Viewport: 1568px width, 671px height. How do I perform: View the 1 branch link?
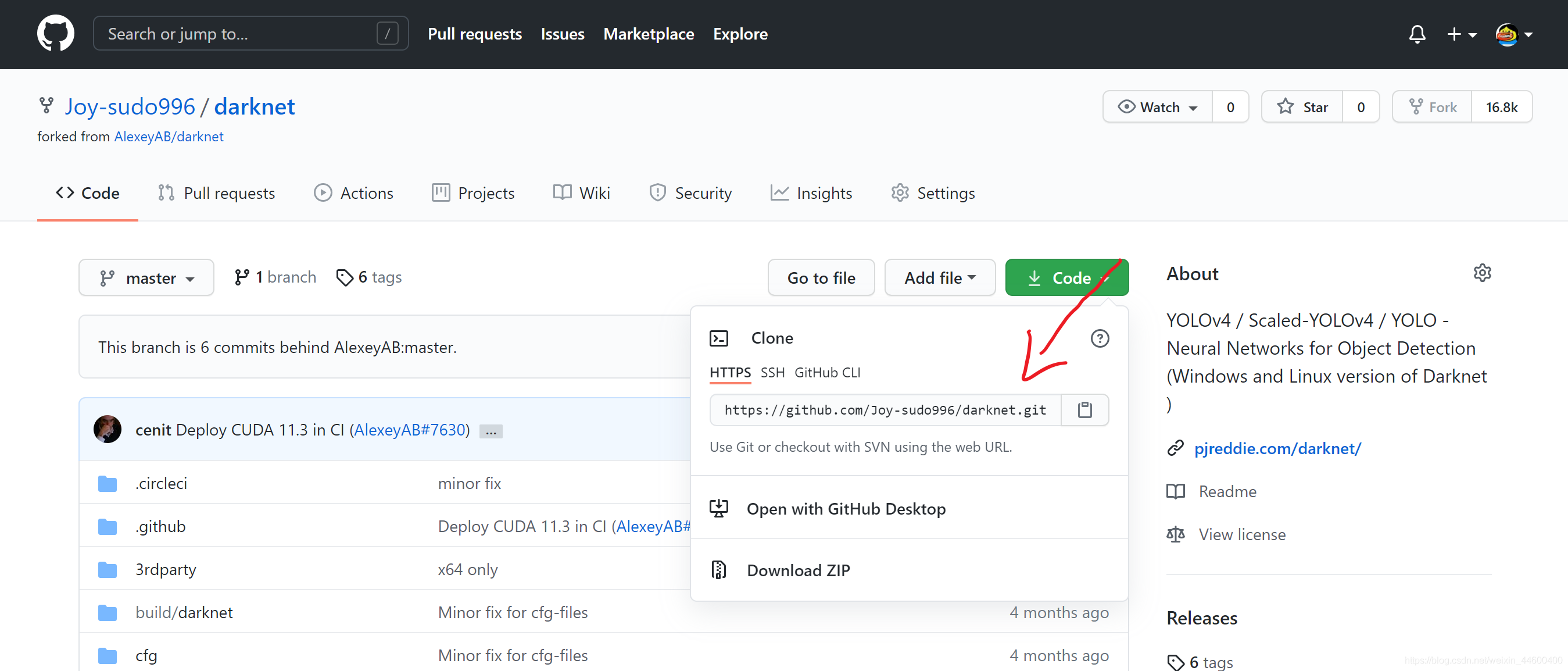[275, 277]
